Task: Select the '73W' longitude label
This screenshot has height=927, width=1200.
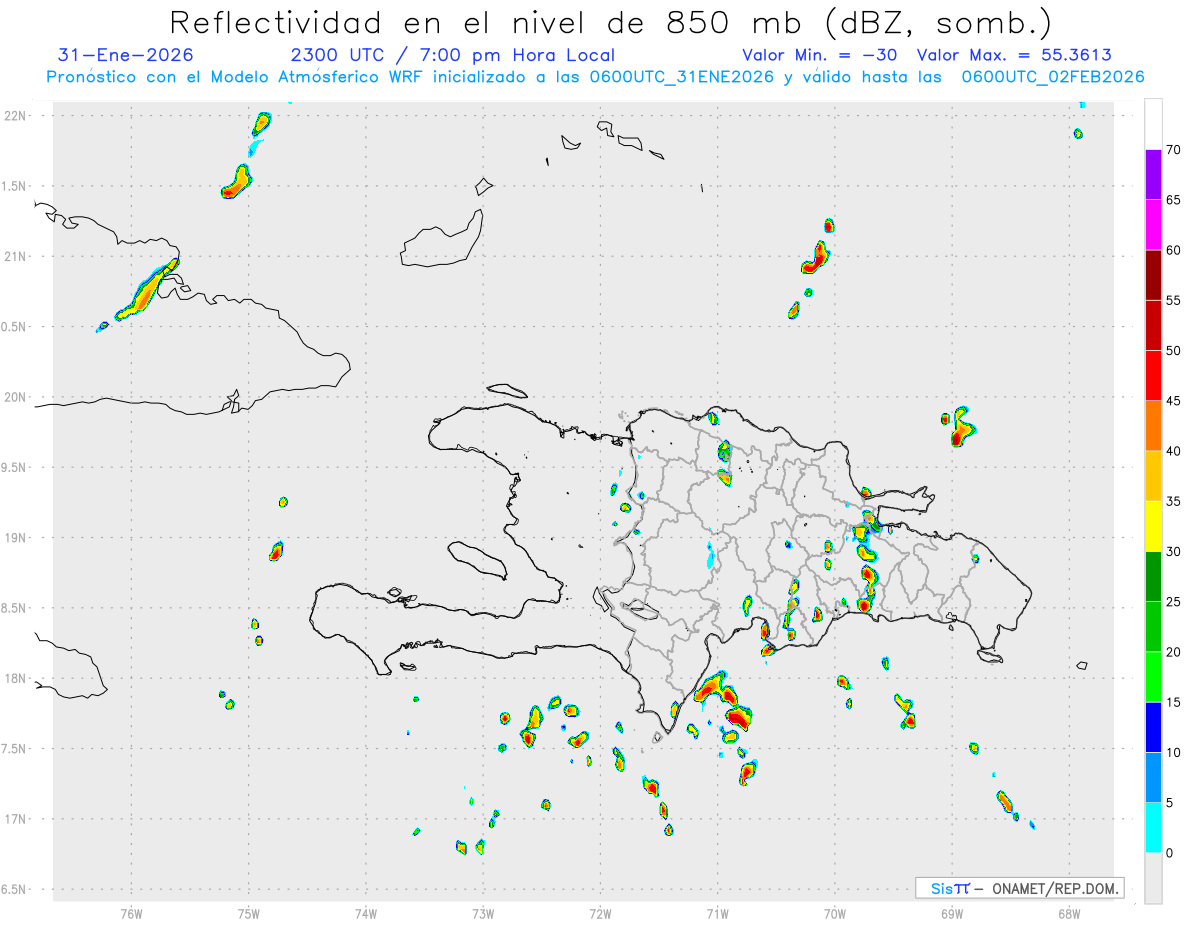Action: pos(483,913)
